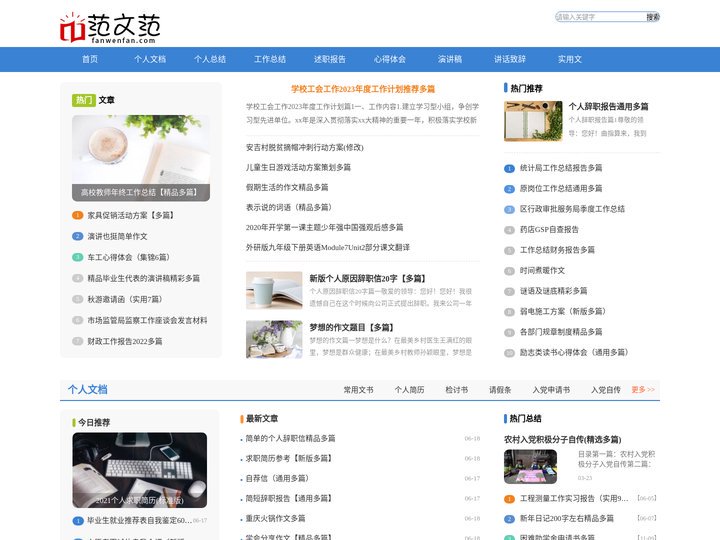
Task: Open the 演讲稿 navigation item
Action: click(x=450, y=59)
